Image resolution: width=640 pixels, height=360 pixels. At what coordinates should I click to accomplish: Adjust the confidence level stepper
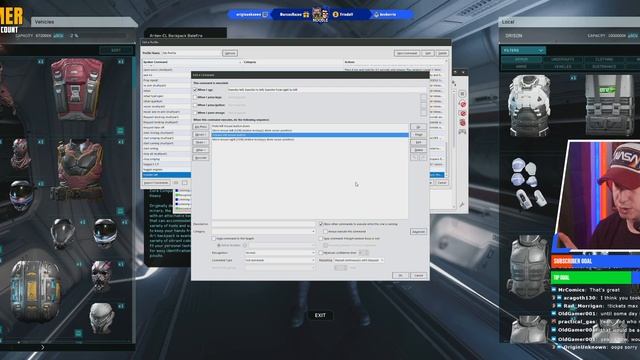(364, 253)
